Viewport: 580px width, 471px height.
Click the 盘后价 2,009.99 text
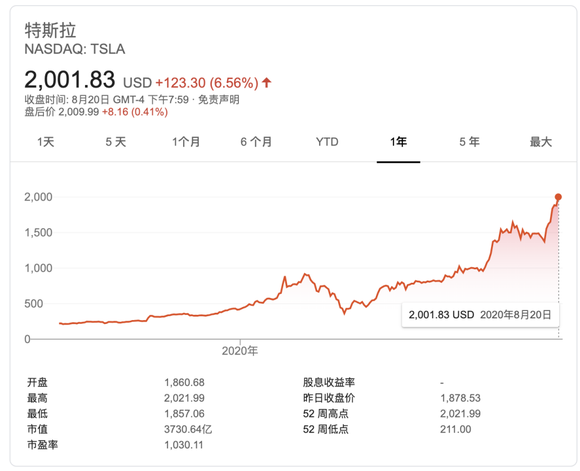62,112
